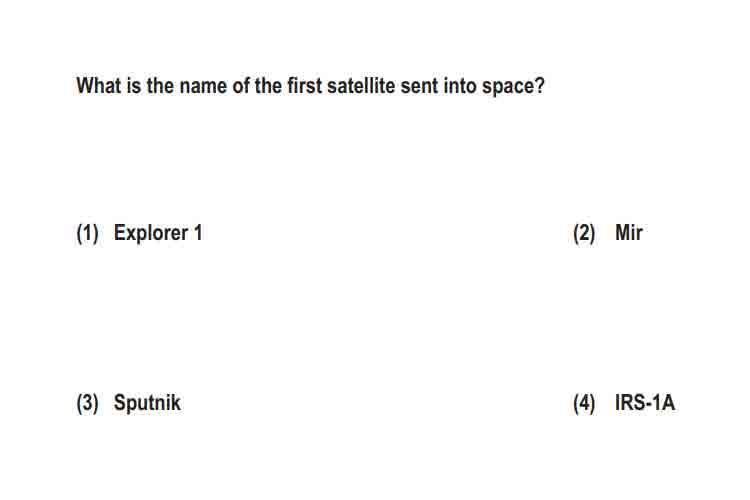
Task: Pick the Sputnik answer option
Action: (x=147, y=403)
